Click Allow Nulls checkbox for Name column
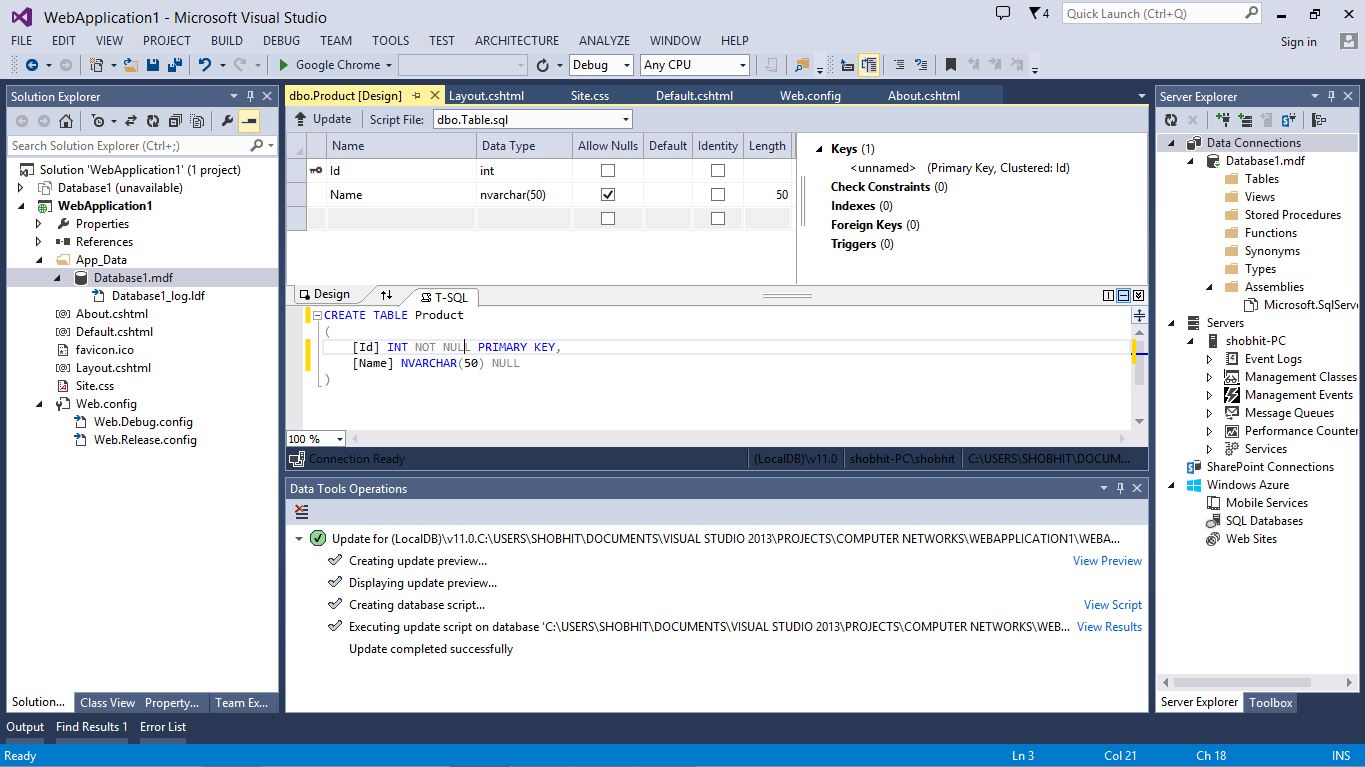This screenshot has width=1365, height=767. [607, 194]
